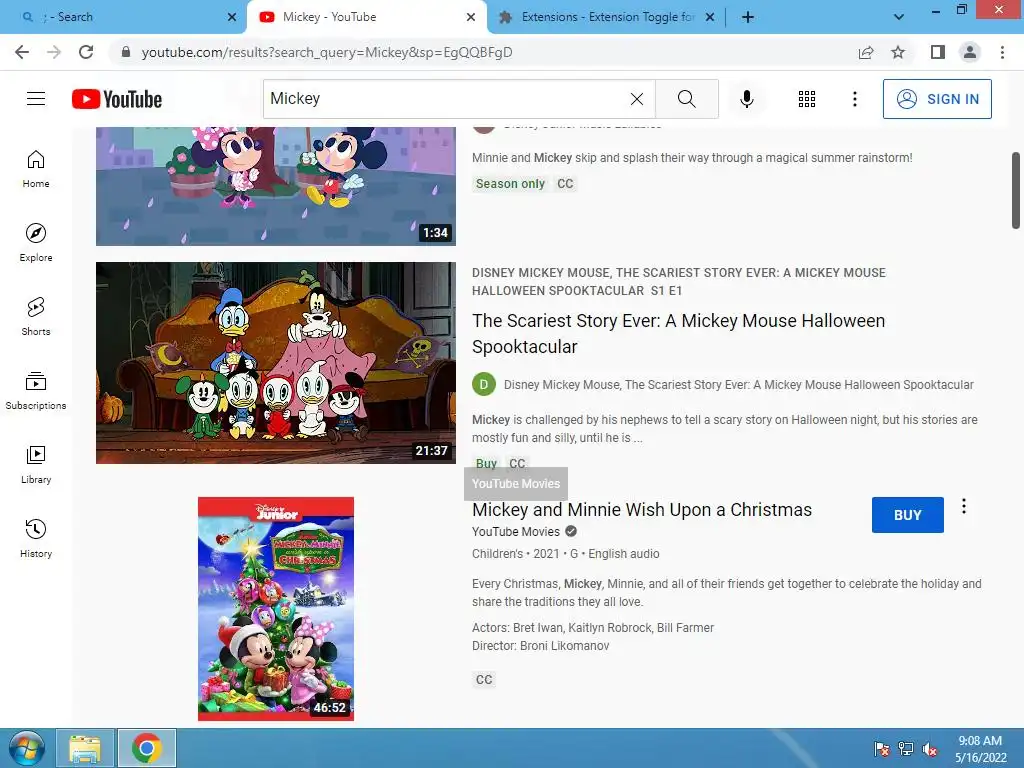Open The Scariest Story Ever title link
Screen dimensions: 1024x768
pos(679,334)
